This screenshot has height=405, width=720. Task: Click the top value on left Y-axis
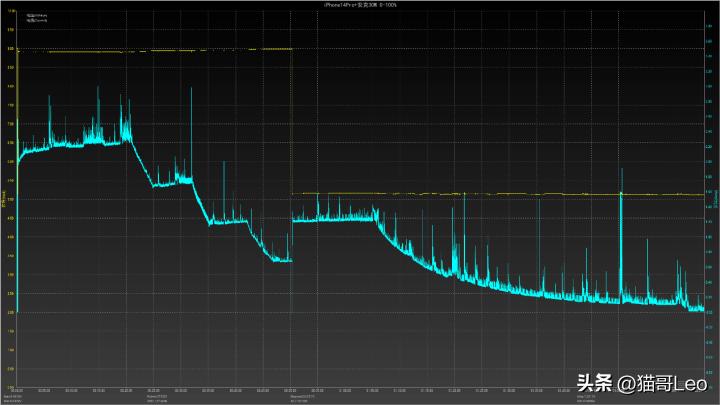coord(10,11)
